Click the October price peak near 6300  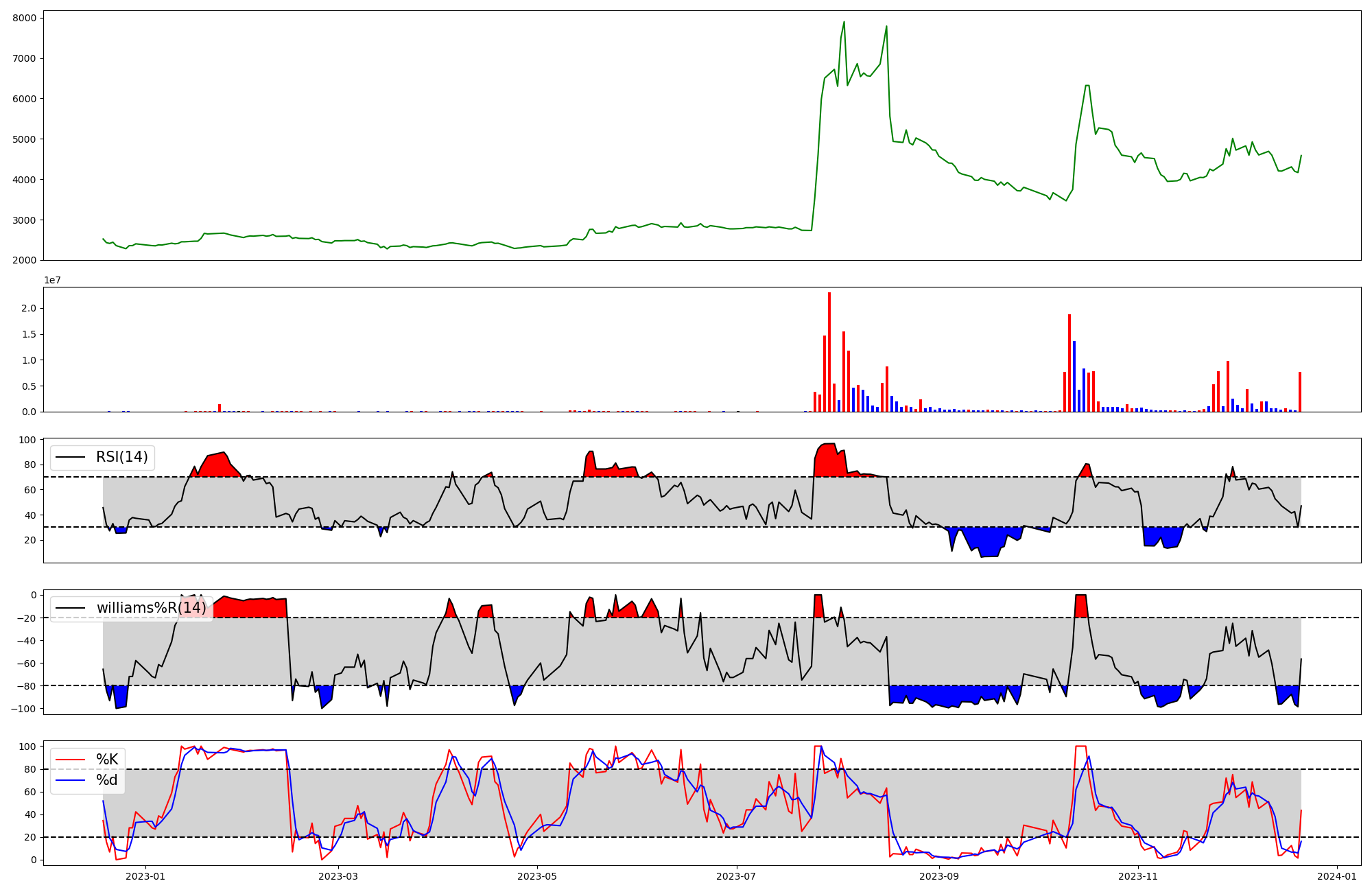pyautogui.click(x=1087, y=86)
